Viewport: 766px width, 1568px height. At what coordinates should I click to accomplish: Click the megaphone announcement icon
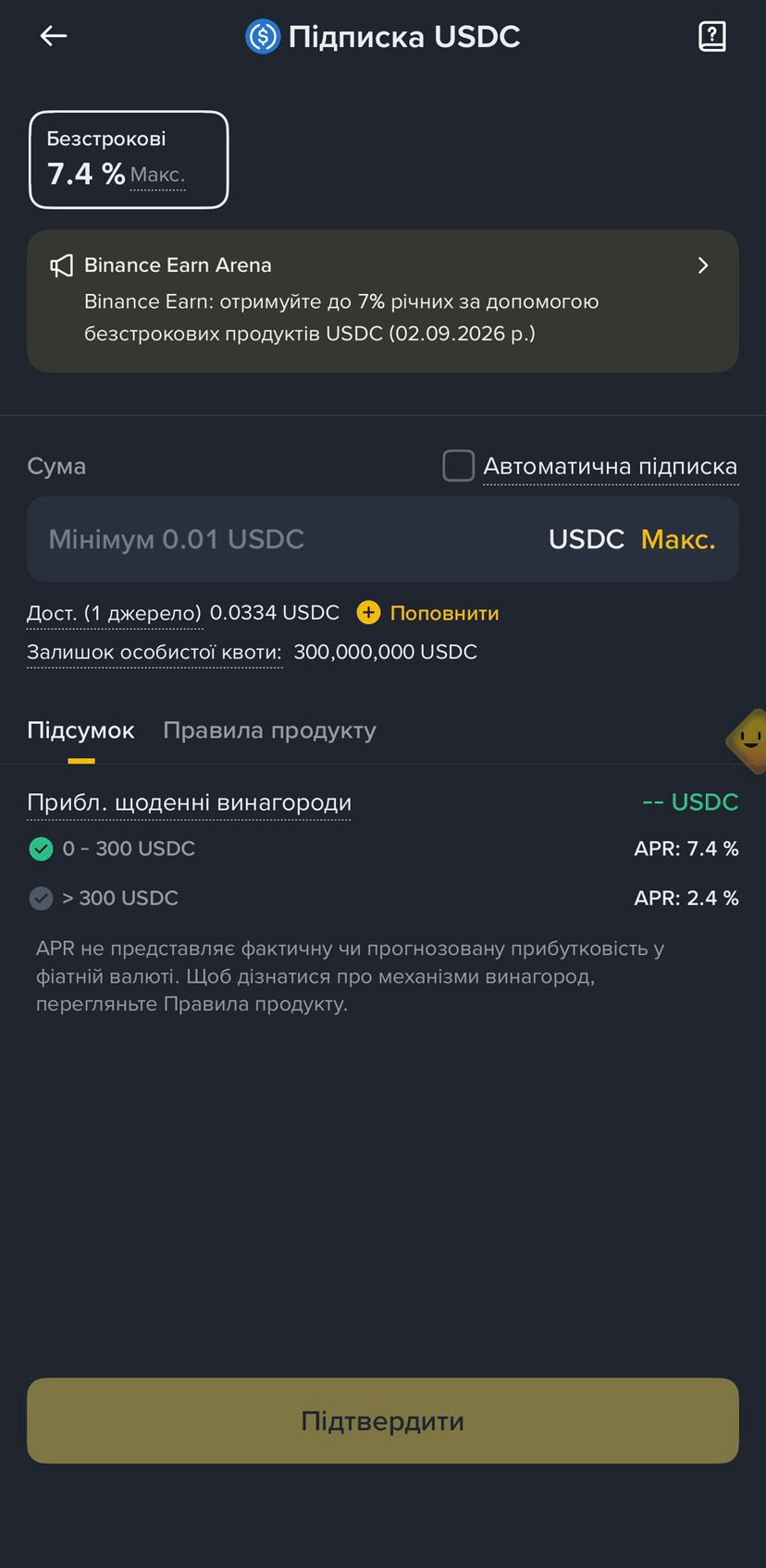point(61,266)
